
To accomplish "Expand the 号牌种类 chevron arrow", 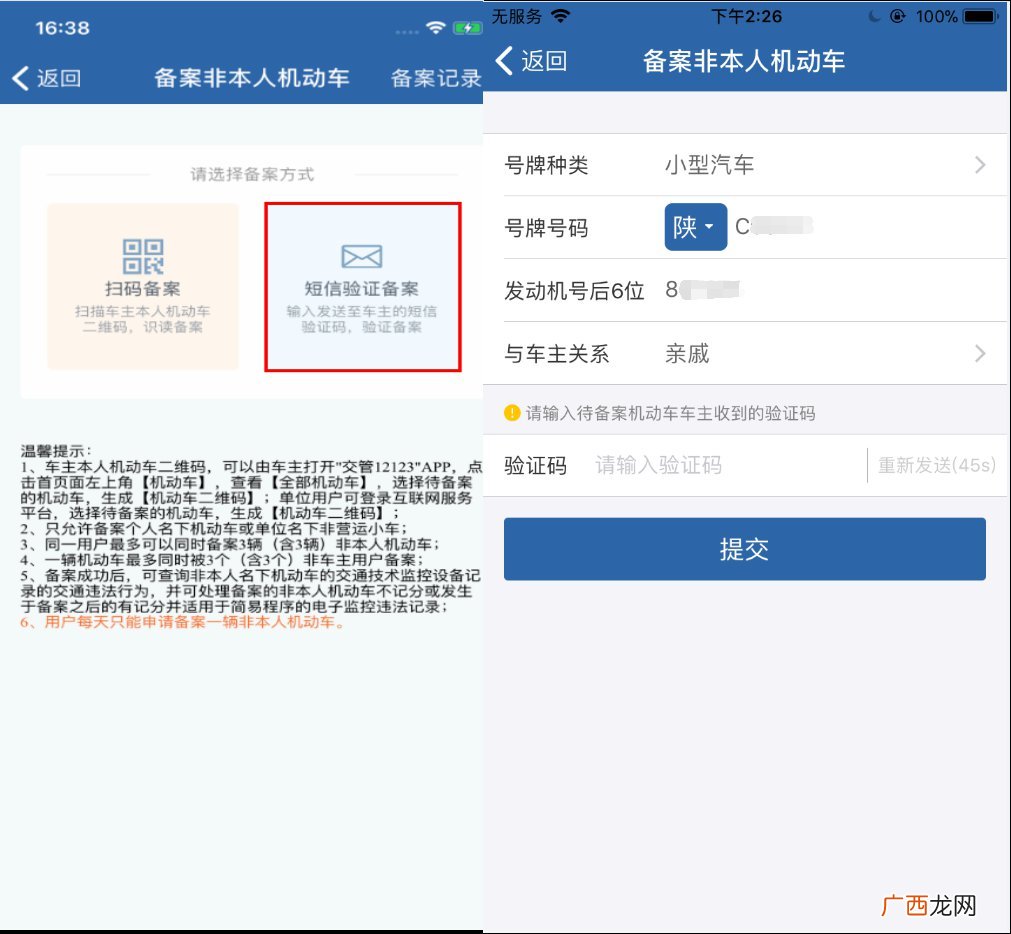I will click(x=980, y=165).
